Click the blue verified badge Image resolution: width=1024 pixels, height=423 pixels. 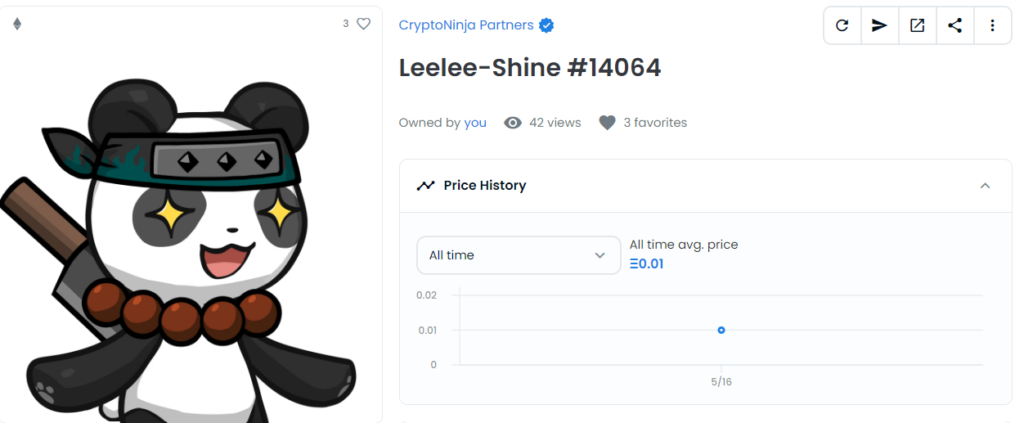coord(546,25)
